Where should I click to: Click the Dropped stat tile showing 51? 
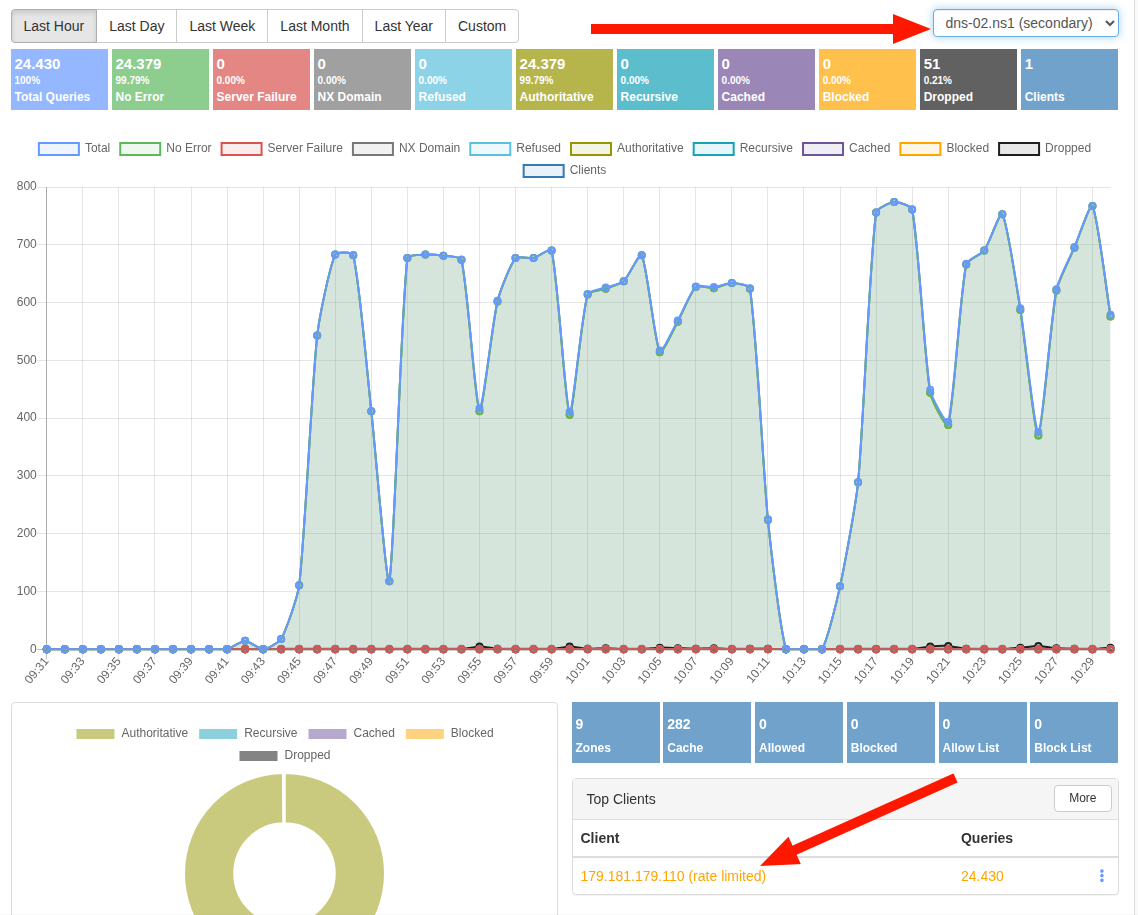[x=967, y=80]
